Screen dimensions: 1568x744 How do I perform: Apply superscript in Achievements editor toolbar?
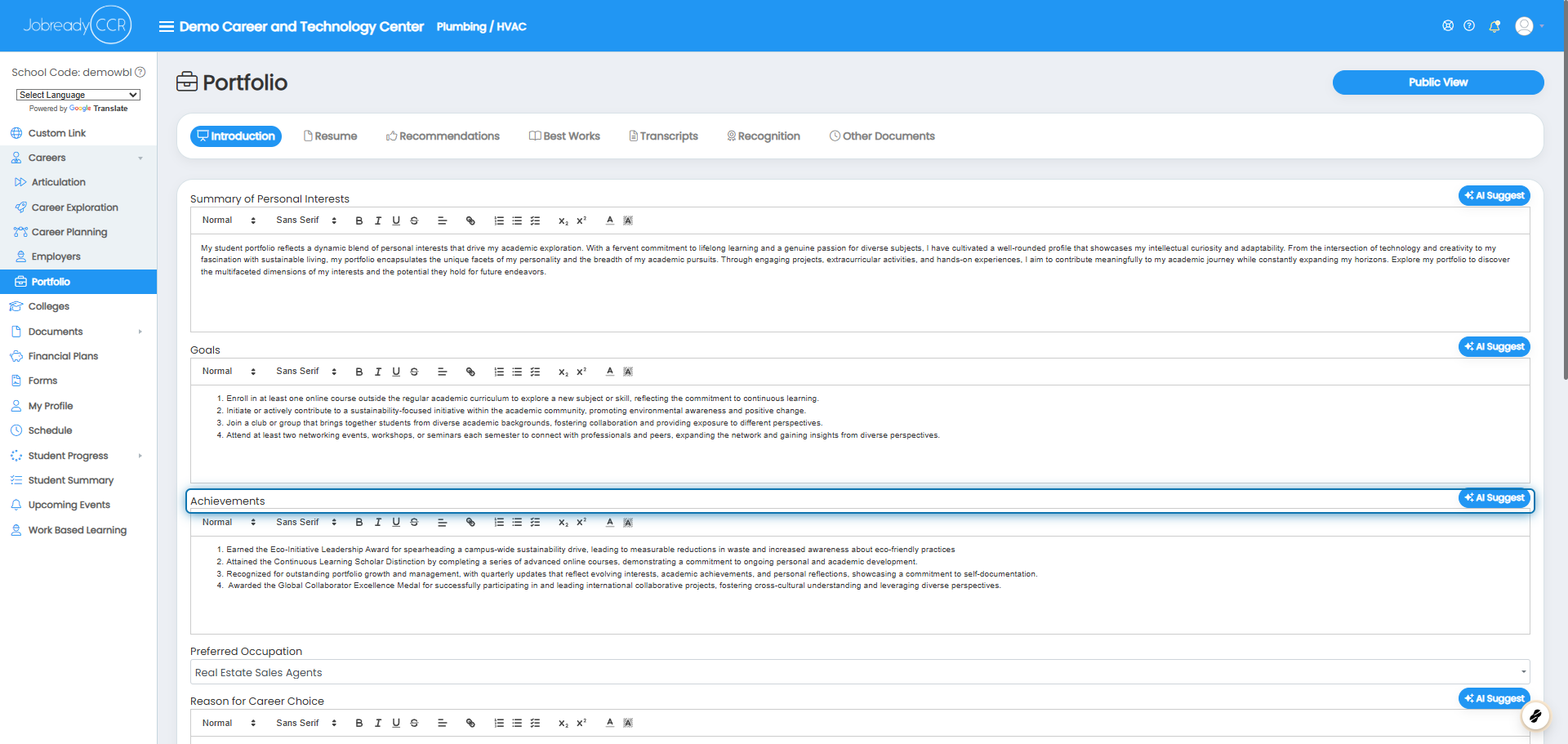(581, 523)
